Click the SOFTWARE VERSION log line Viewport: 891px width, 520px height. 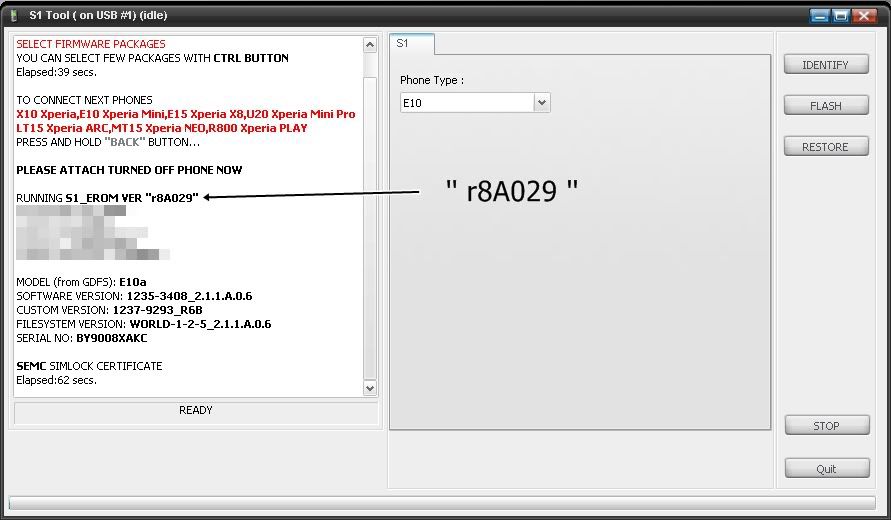pos(134,296)
